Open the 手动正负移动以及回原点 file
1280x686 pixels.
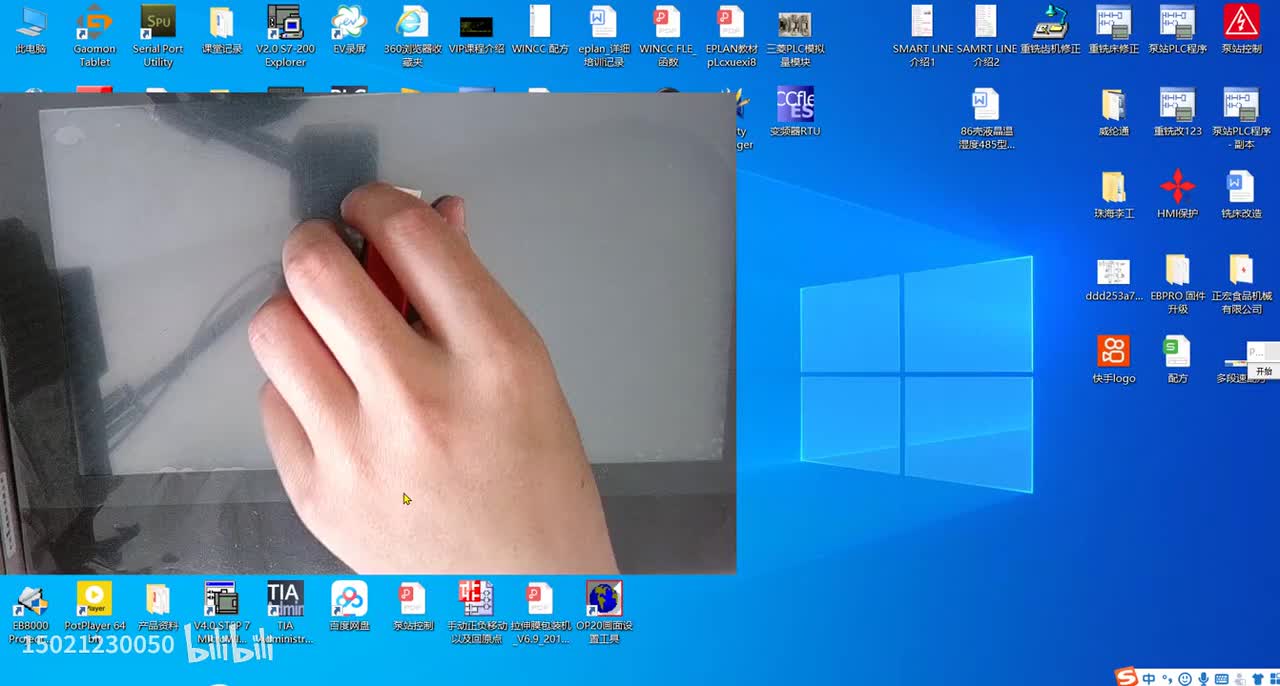coord(476,613)
